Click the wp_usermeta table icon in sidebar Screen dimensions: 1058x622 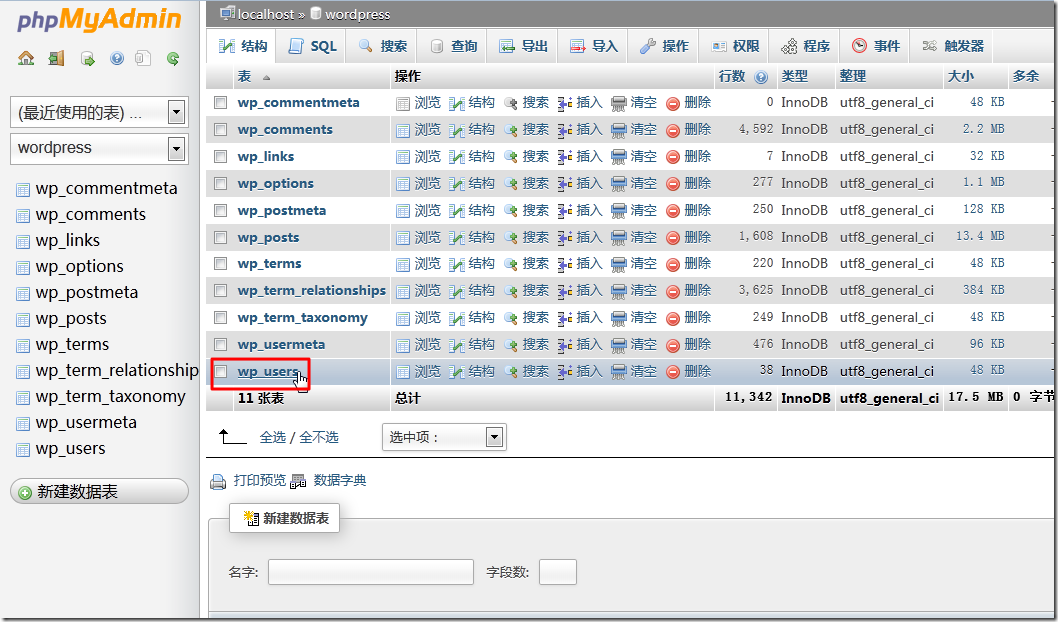[23, 424]
